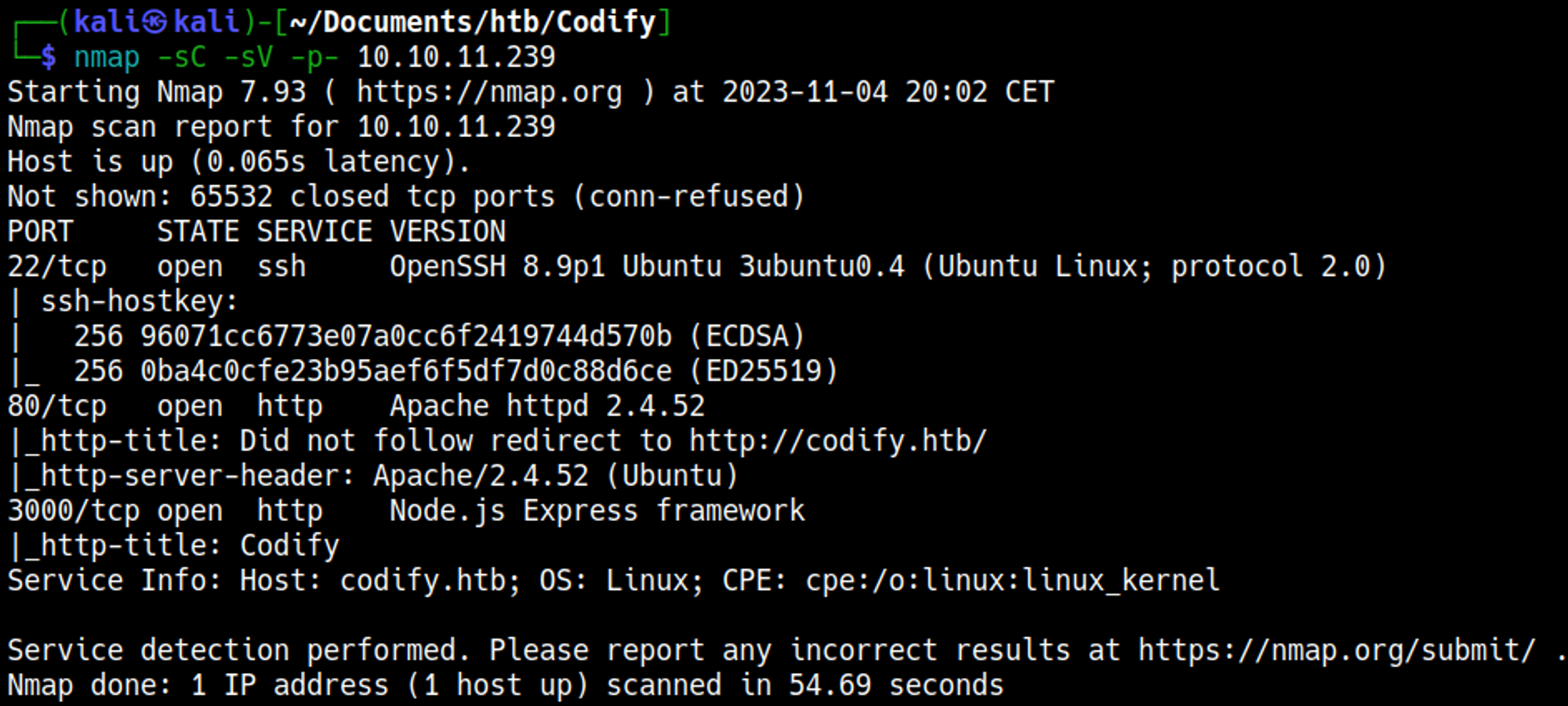
Task: Click the dollar sign prompt symbol
Action: point(49,57)
